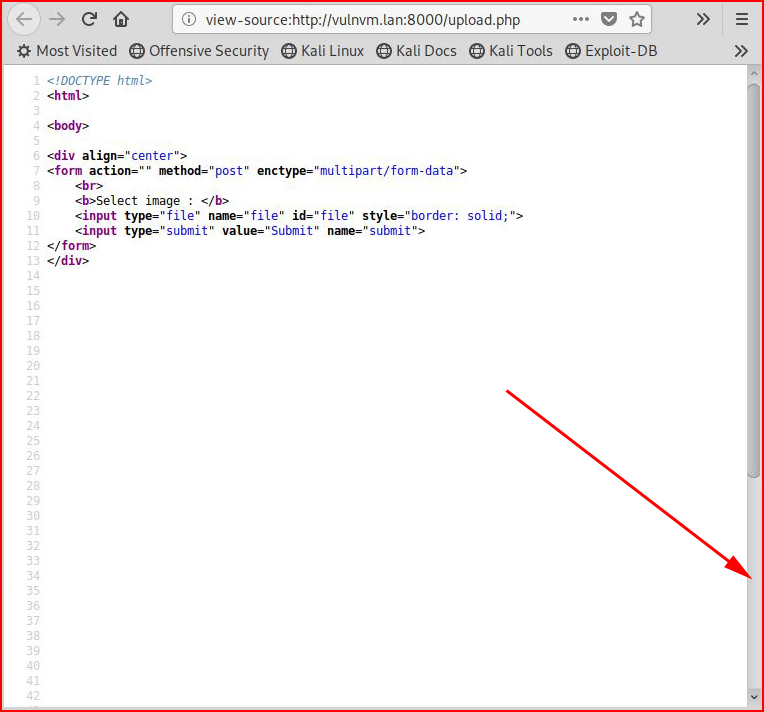Click 'border: solid;' style value

coord(460,215)
